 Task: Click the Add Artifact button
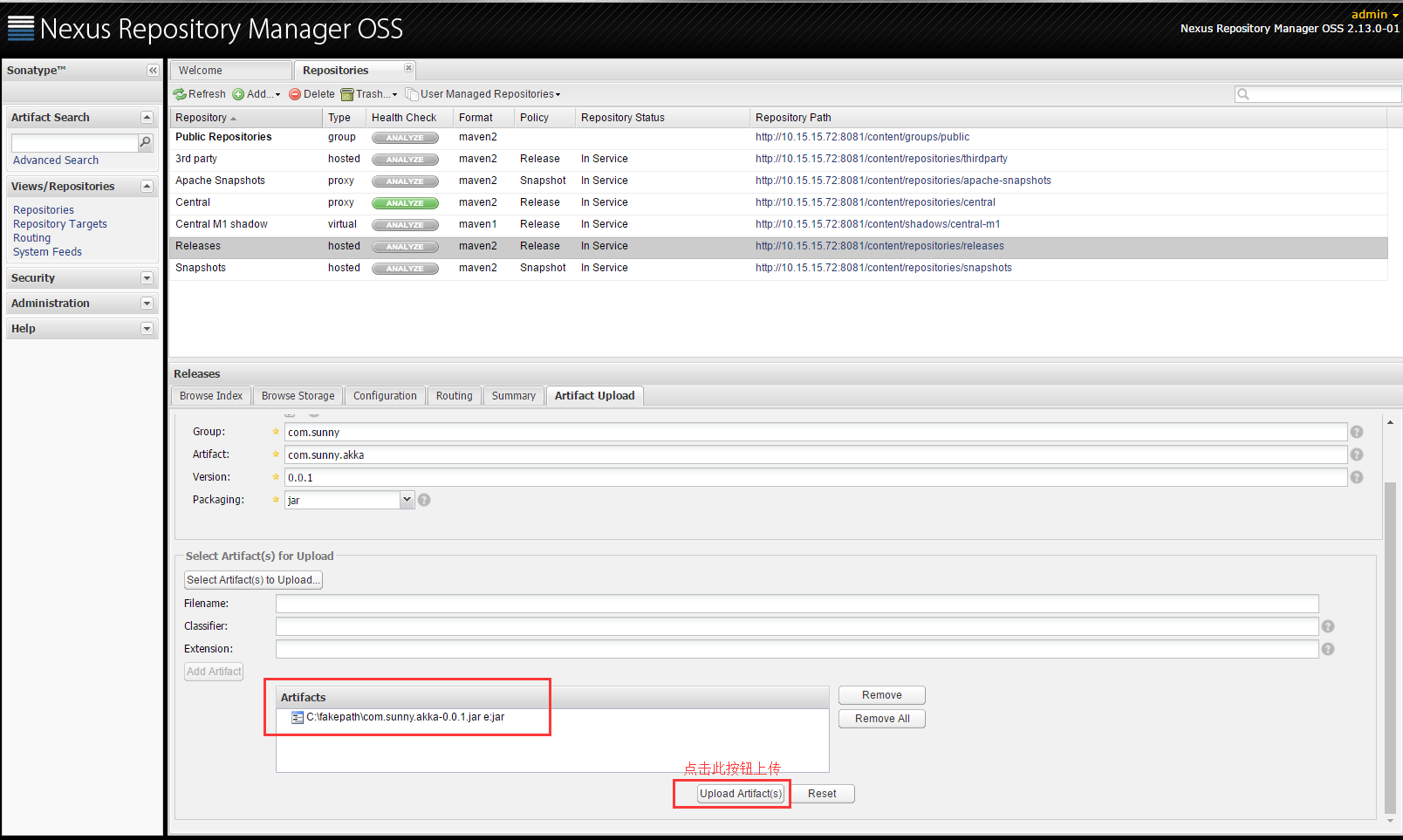coord(214,672)
